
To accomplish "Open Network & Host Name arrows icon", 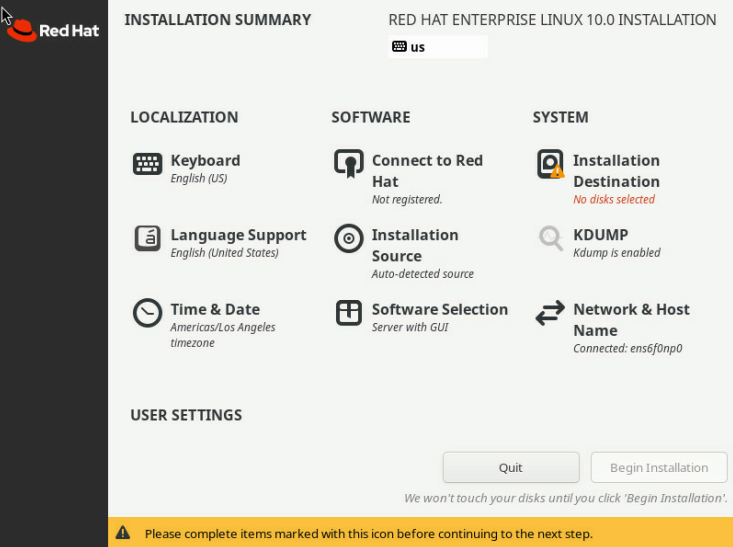I will point(550,313).
